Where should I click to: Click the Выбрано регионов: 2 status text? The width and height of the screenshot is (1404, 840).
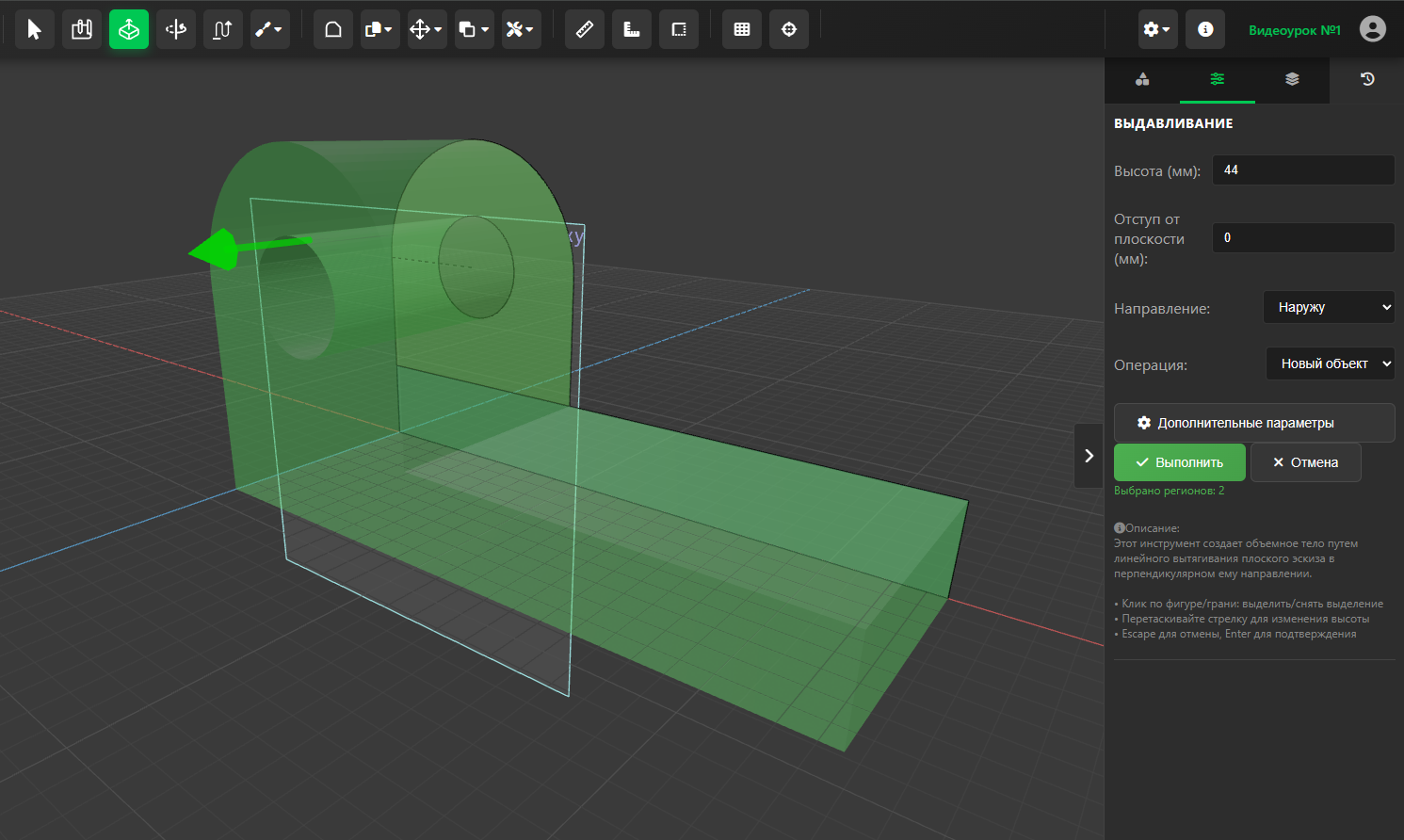1170,491
